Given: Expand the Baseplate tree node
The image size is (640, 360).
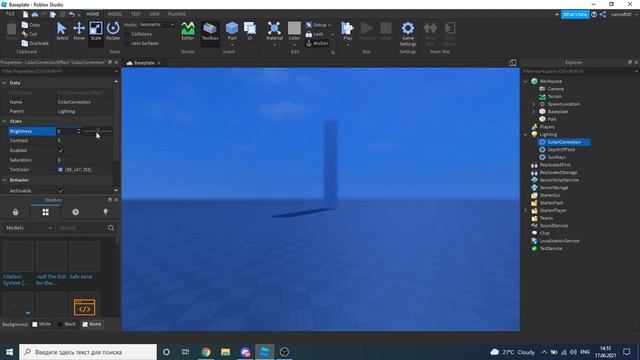Looking at the screenshot, I should click(x=533, y=111).
